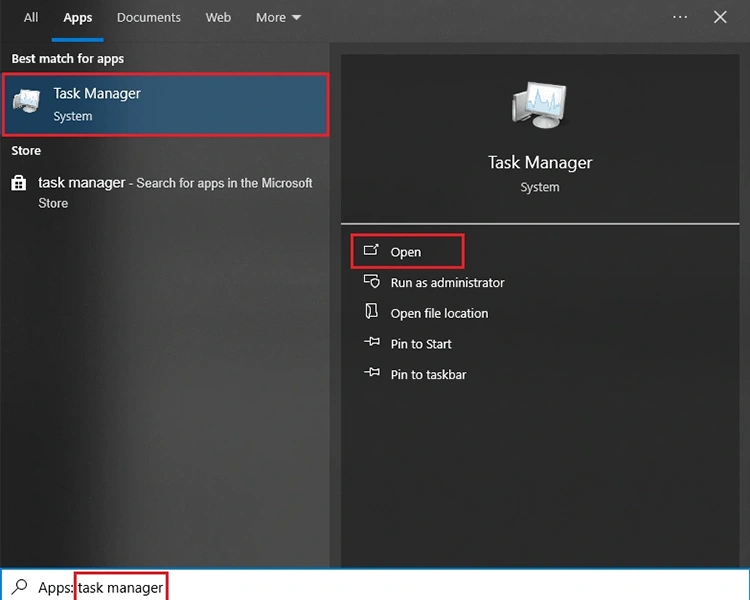Click the large Task Manager preview icon
Screen dimensions: 750x600
[x=540, y=105]
